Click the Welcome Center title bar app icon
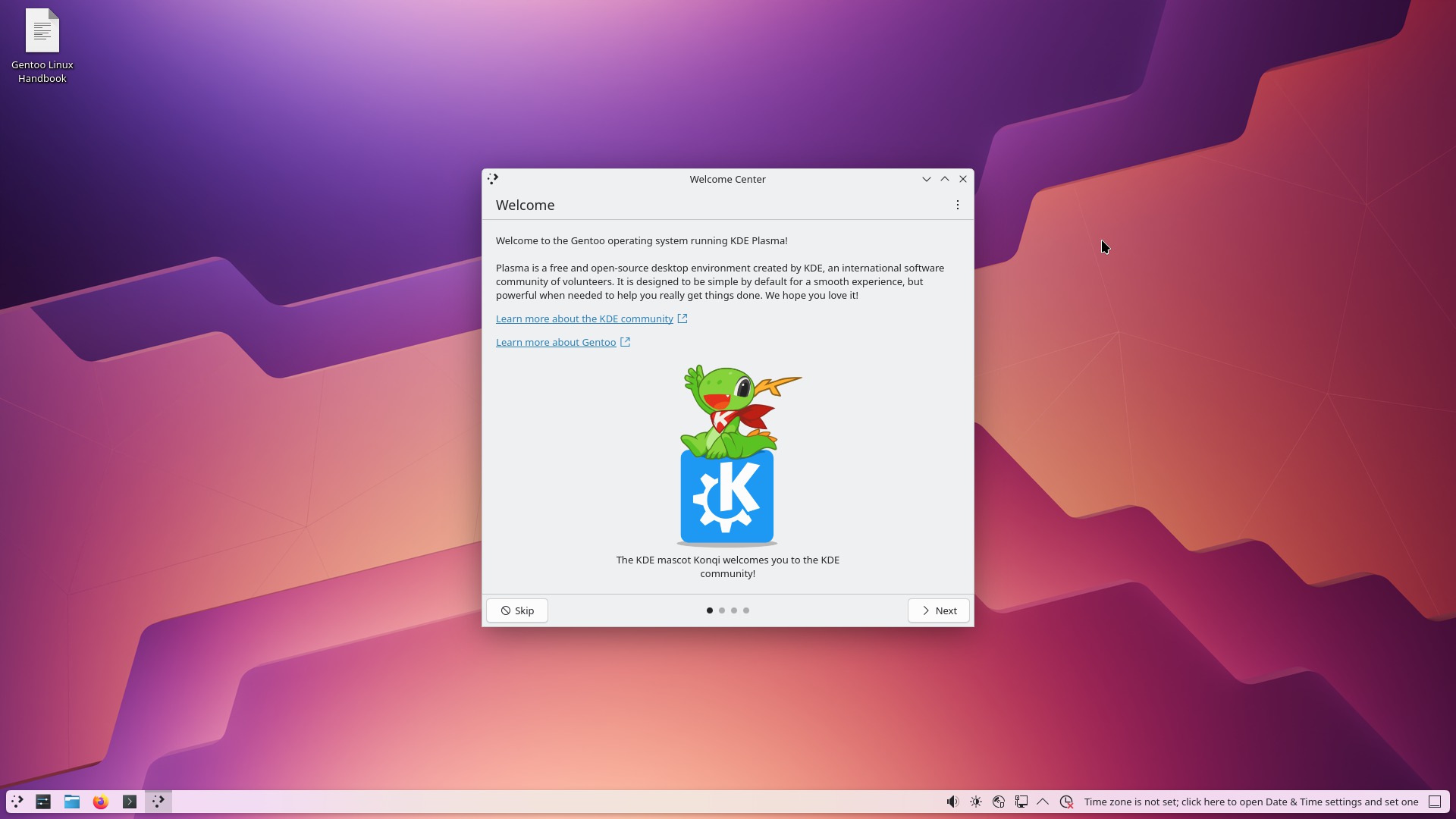Image resolution: width=1456 pixels, height=819 pixels. [x=493, y=179]
